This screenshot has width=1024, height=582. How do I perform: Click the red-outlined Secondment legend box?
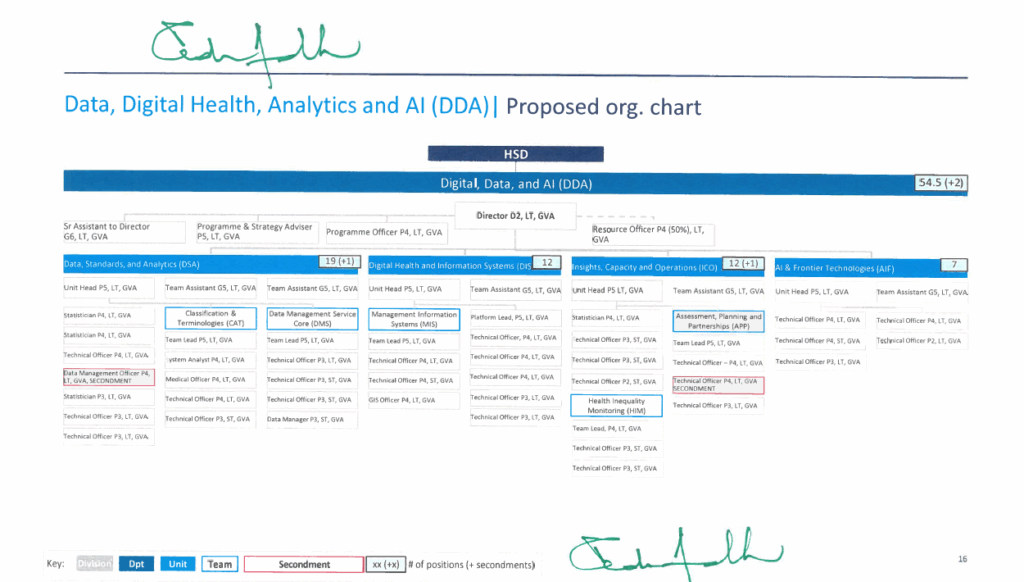pos(303,564)
